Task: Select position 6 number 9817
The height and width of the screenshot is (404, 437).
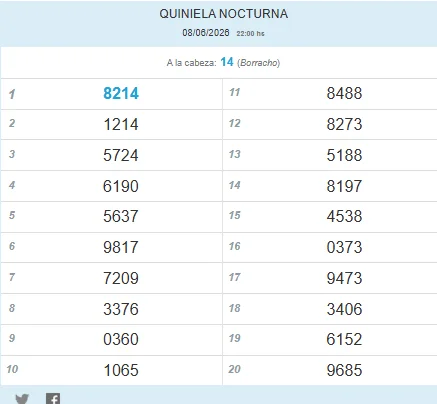Action: click(121, 247)
